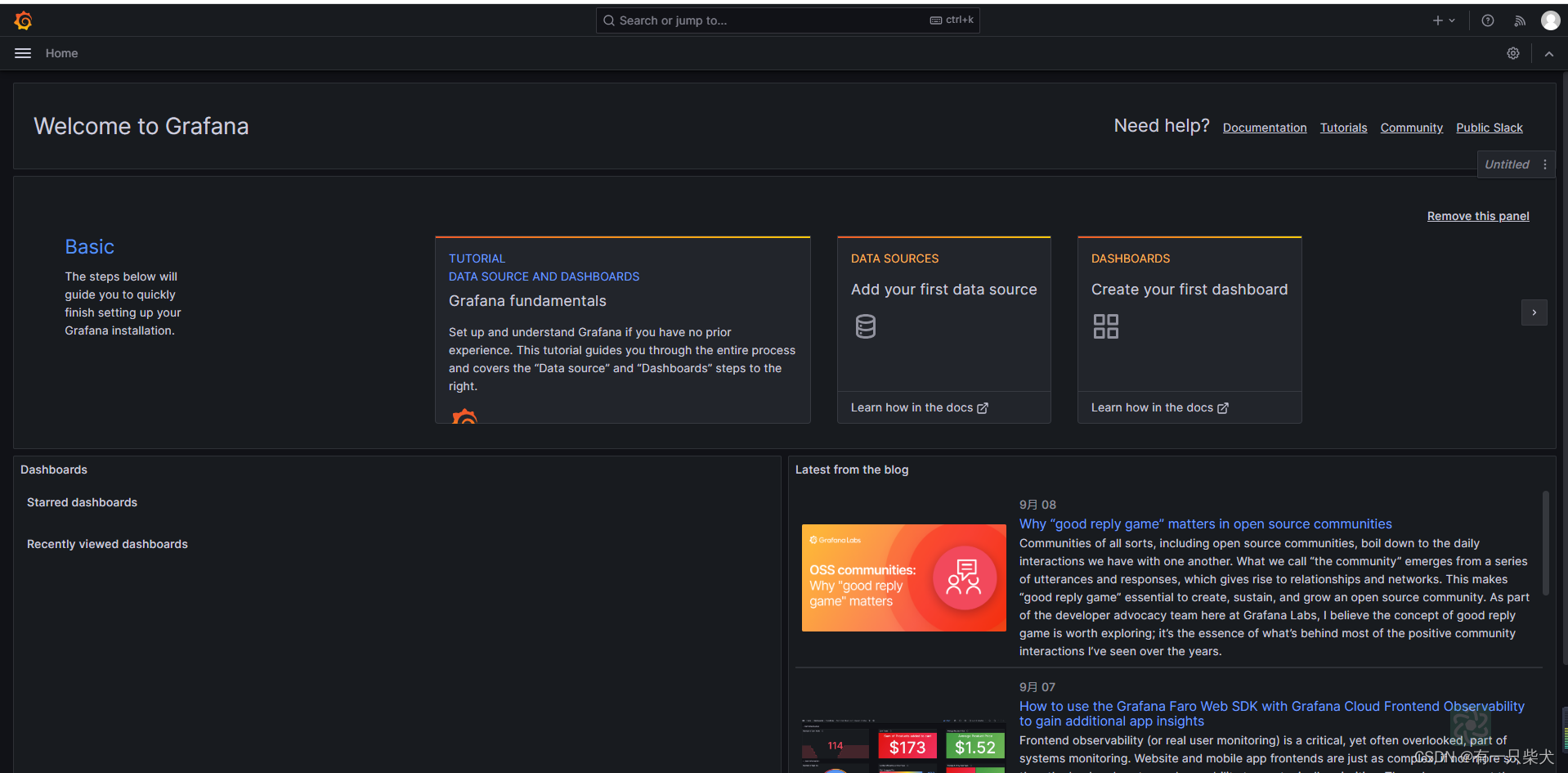Select the Home breadcrumb

61,52
